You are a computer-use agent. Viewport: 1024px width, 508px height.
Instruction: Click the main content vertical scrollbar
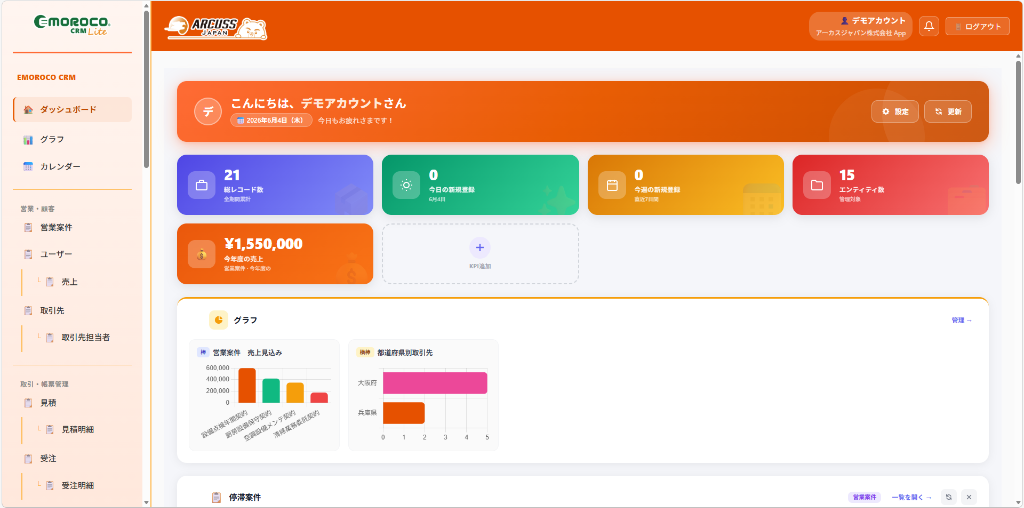[1018, 122]
